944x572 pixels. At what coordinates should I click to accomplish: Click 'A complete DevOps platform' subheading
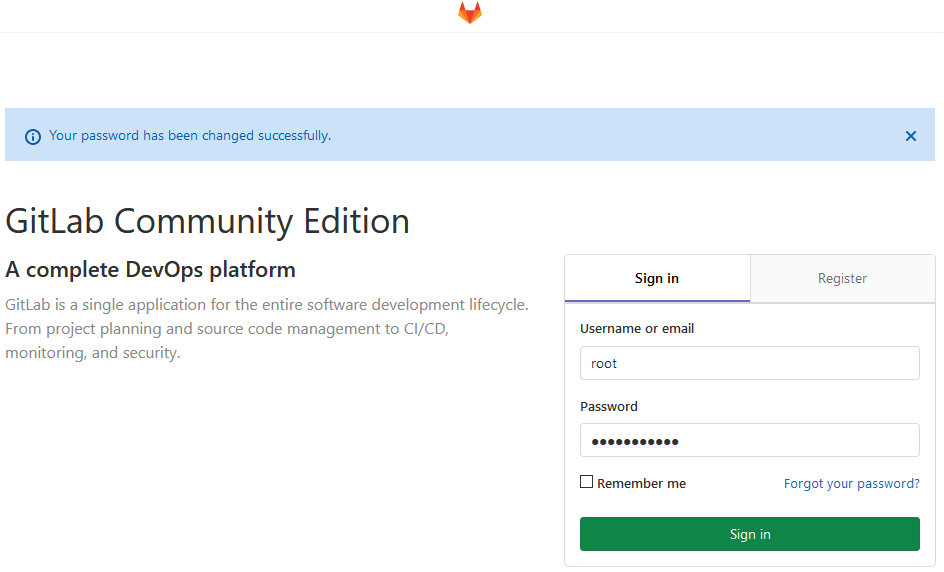coord(151,270)
